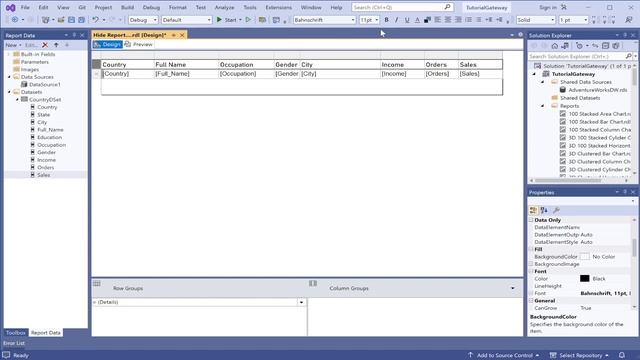Viewport: 640px width, 360px height.
Task: Click the Save All icon
Action: point(81,20)
